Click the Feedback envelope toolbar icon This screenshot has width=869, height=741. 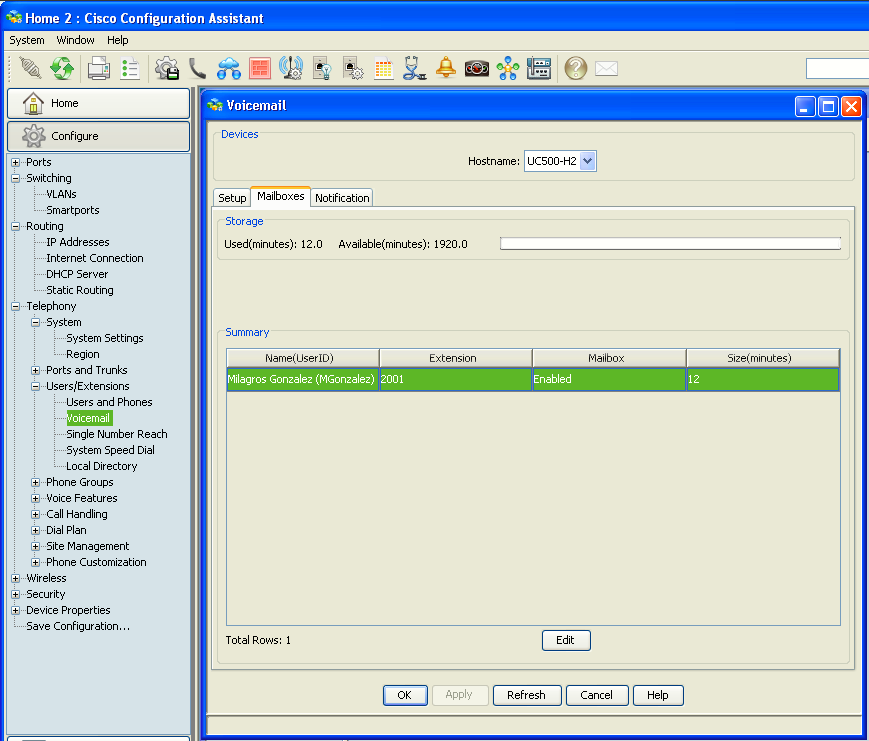pyautogui.click(x=606, y=69)
